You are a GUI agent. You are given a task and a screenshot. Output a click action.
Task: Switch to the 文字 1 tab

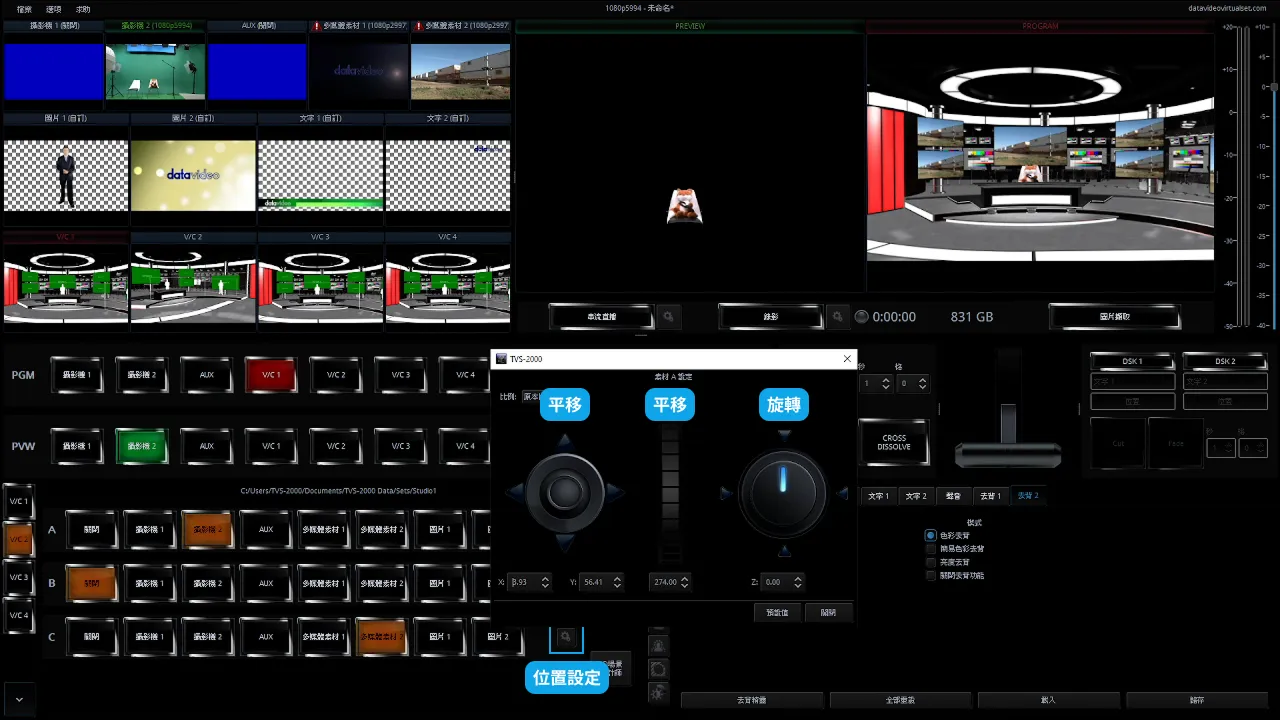[878, 496]
